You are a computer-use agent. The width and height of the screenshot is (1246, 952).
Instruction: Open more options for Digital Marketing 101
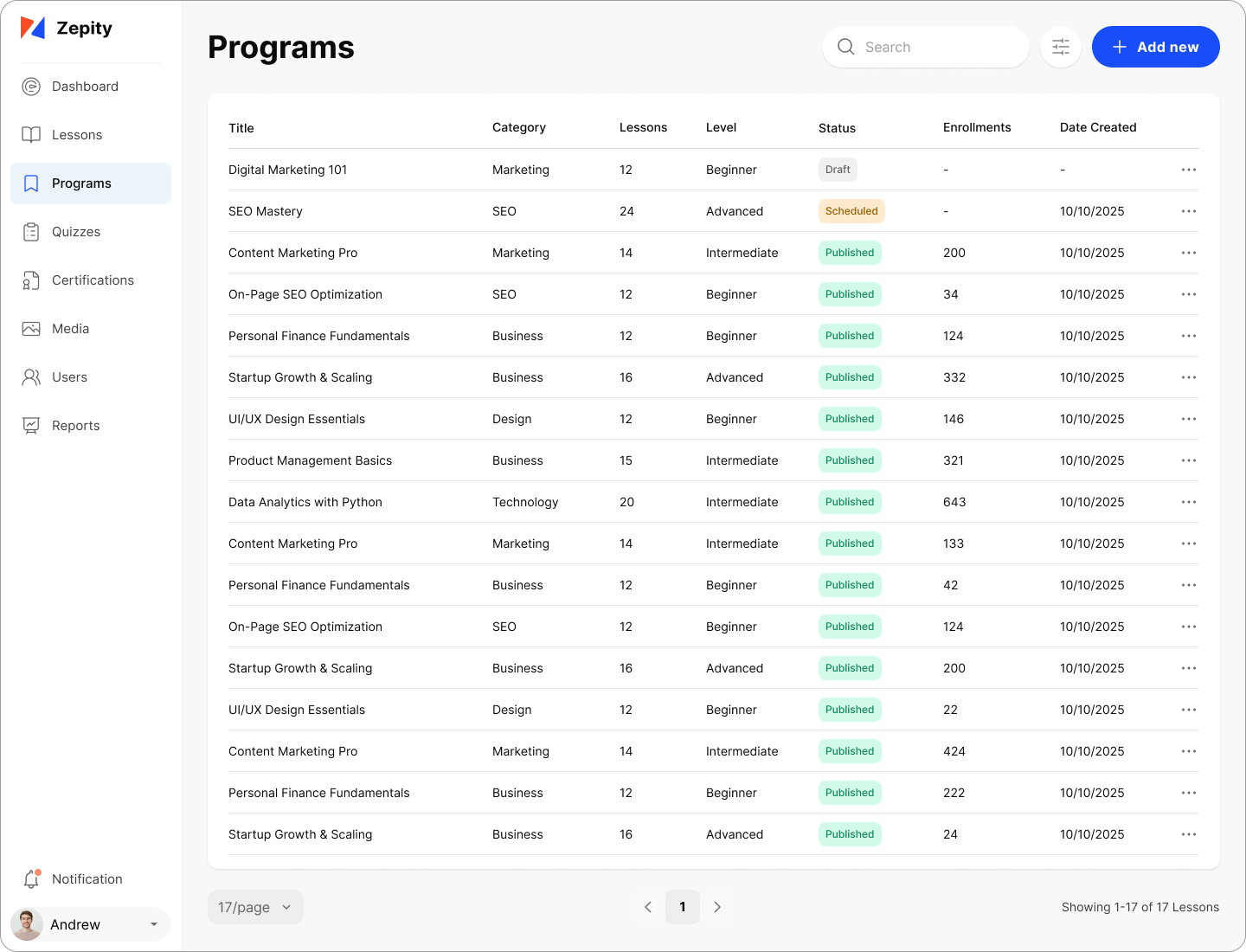point(1189,170)
